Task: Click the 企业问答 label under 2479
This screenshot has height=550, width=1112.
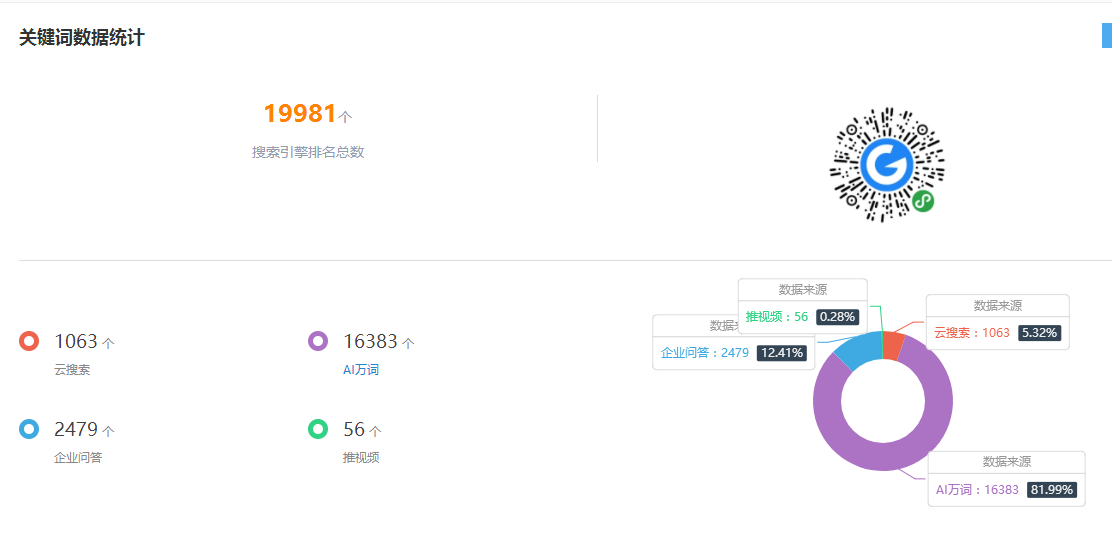Action: (x=78, y=458)
